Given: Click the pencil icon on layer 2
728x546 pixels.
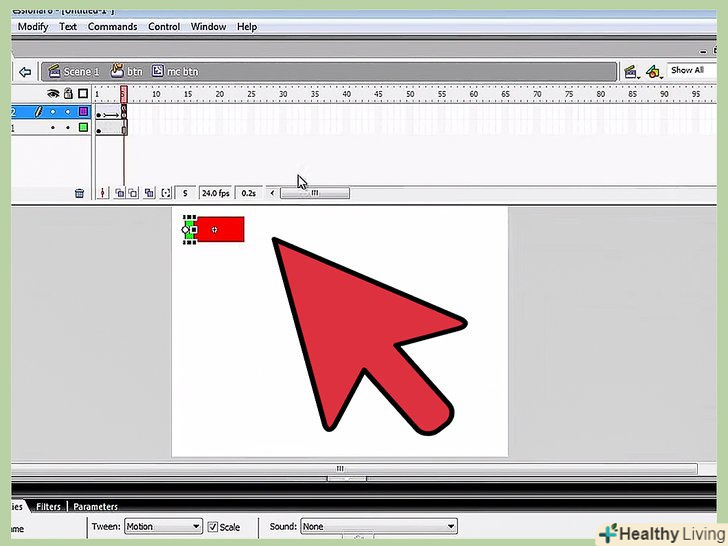Looking at the screenshot, I should click(39, 111).
